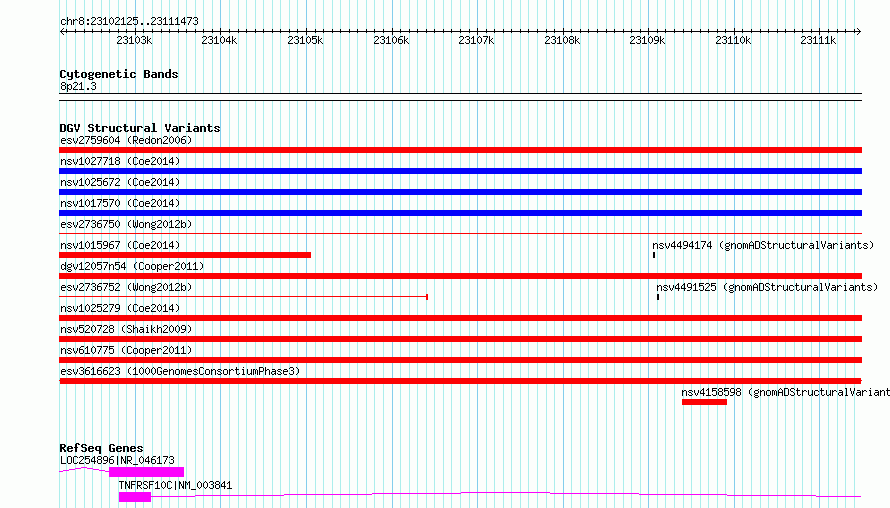This screenshot has height=508, width=890.
Task: Open nsv1027718 (Coe2014) variant label
Action: tap(120, 161)
